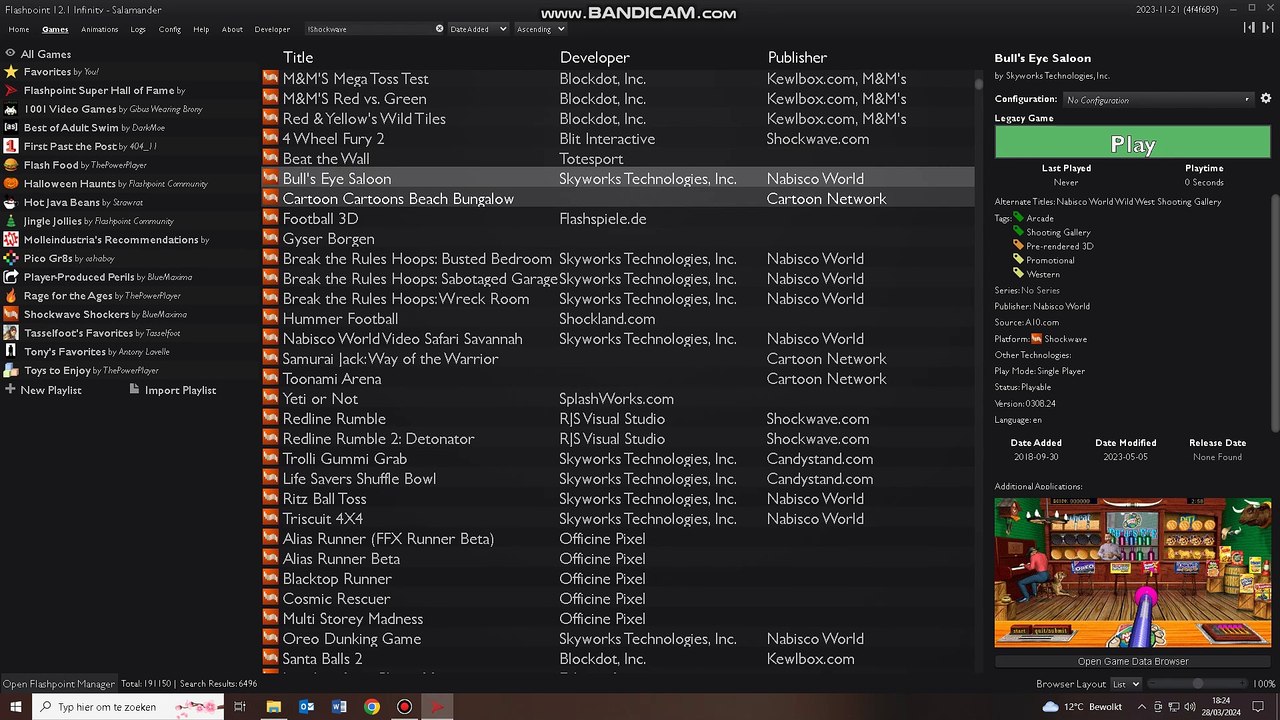Select the Redline Rumble 2: Detonator game row
Screen dimensions: 1280x720
click(x=618, y=438)
